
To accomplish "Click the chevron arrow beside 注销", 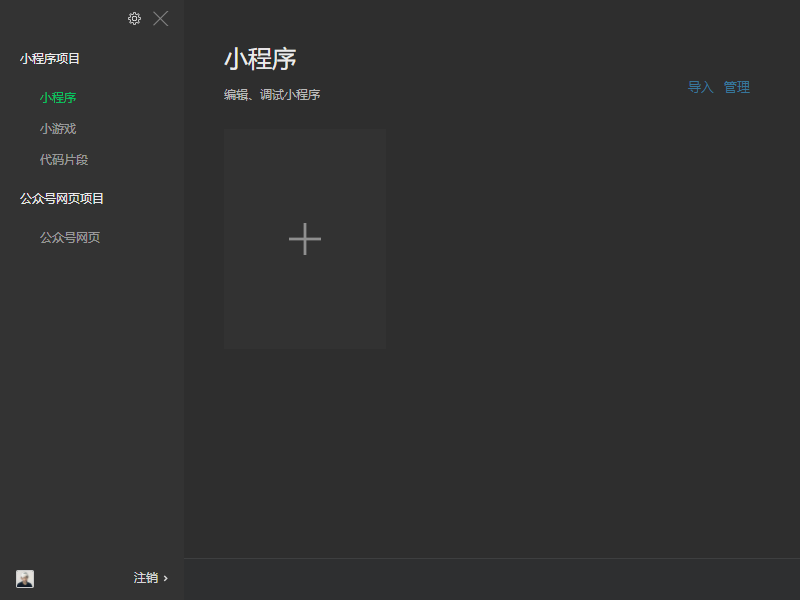I will point(165,578).
